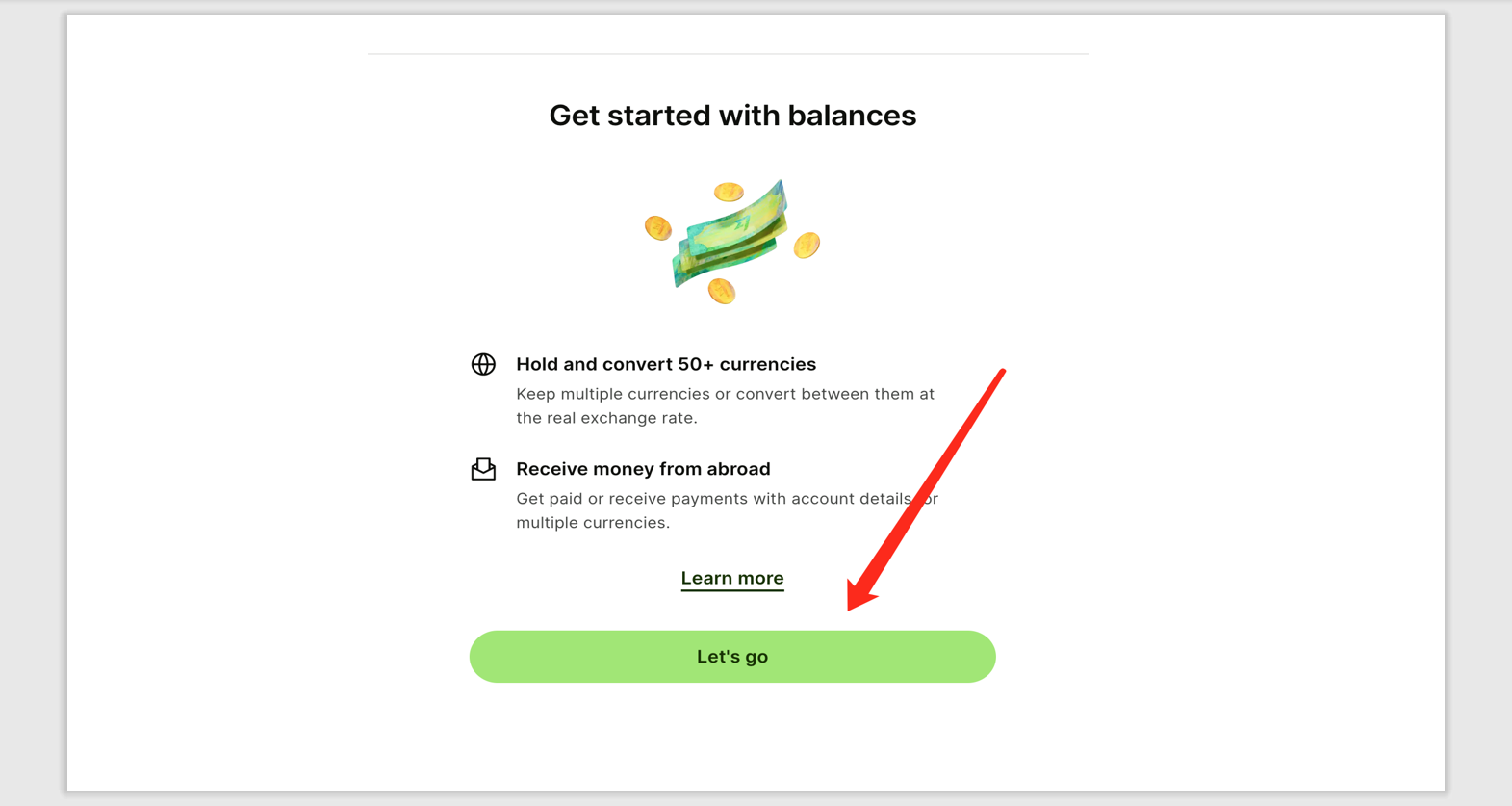Click the "Get started with balances" title

coord(732,116)
